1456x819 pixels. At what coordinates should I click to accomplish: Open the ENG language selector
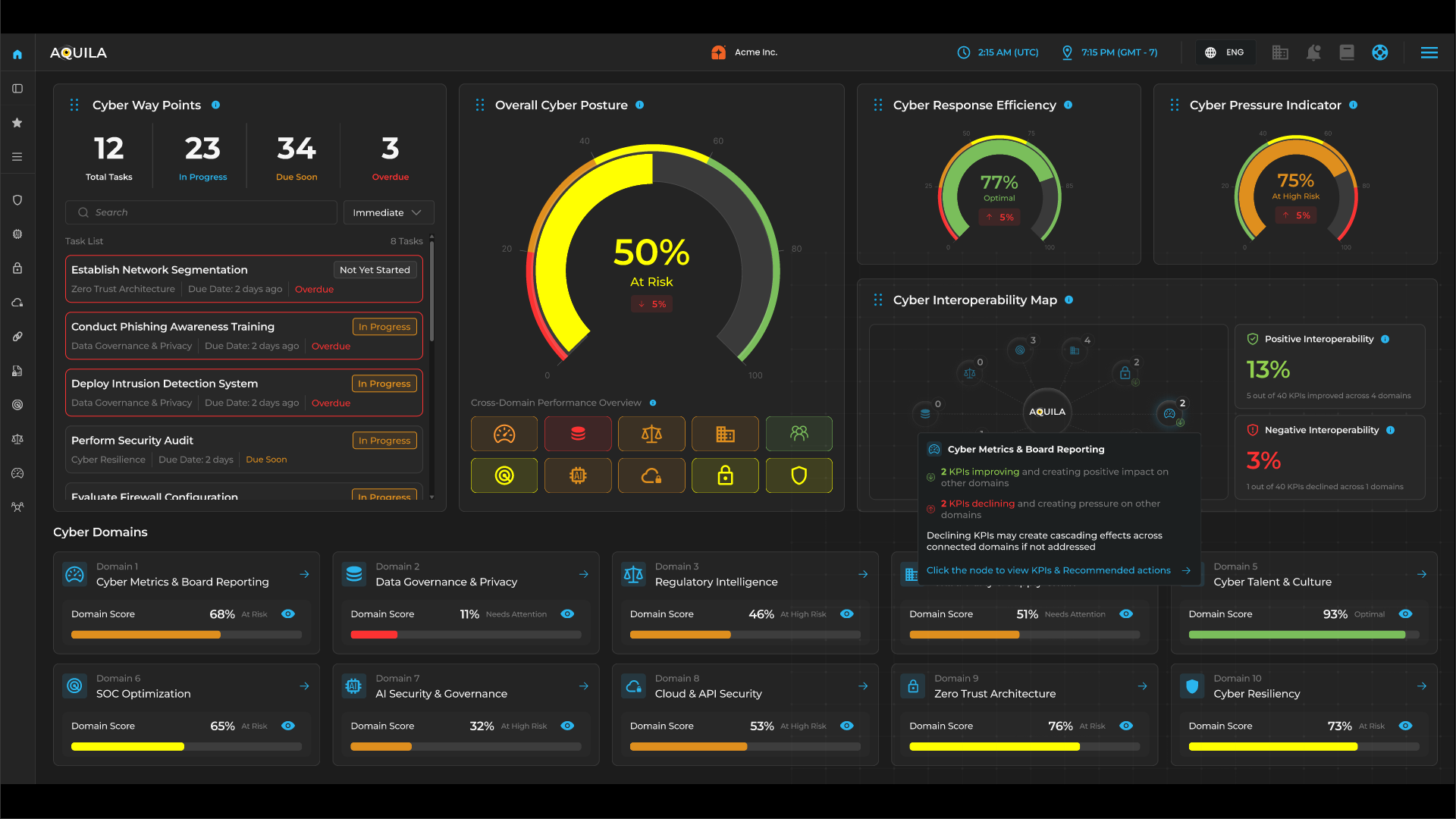point(1225,52)
